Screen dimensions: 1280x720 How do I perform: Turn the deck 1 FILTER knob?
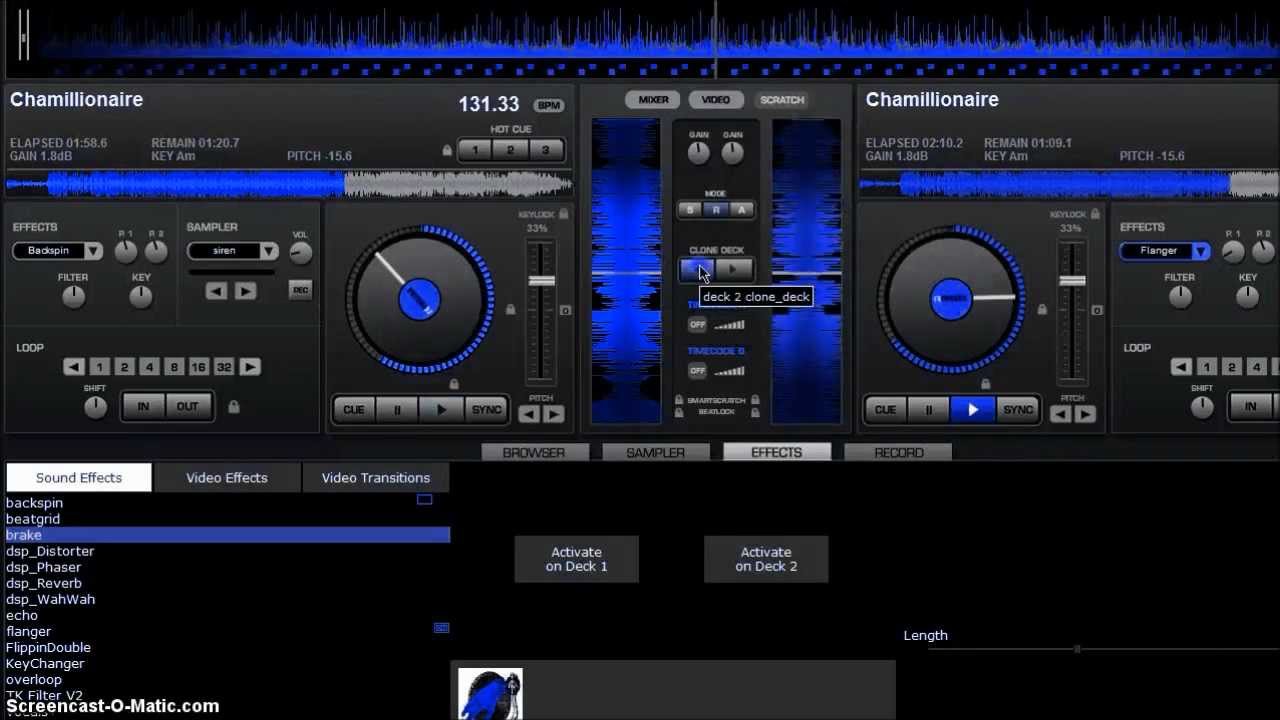pos(73,297)
